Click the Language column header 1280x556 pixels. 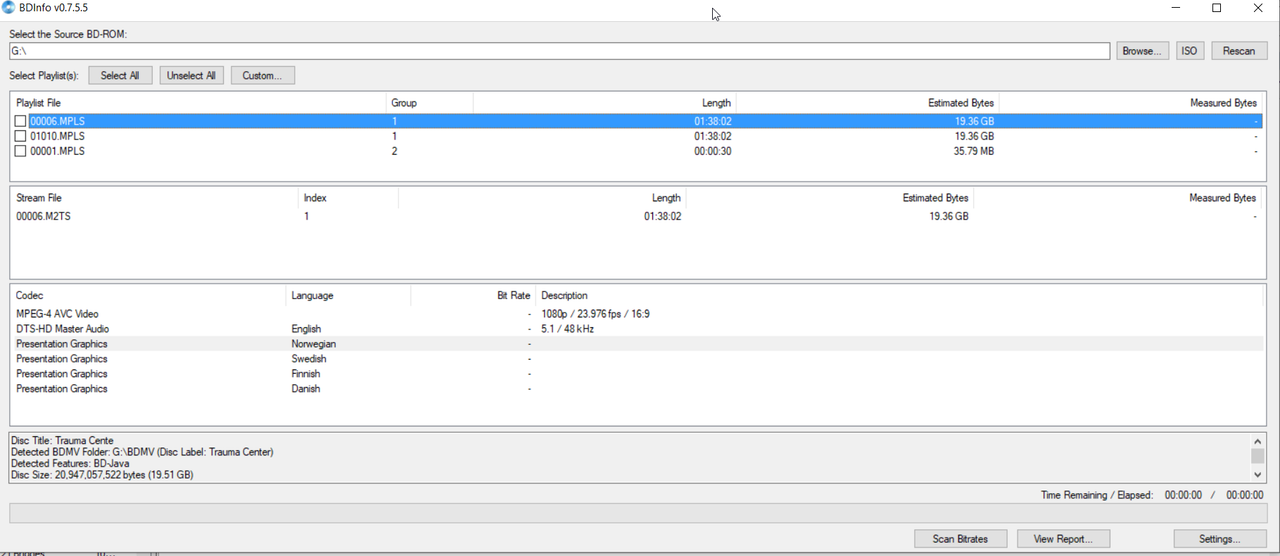coord(348,296)
